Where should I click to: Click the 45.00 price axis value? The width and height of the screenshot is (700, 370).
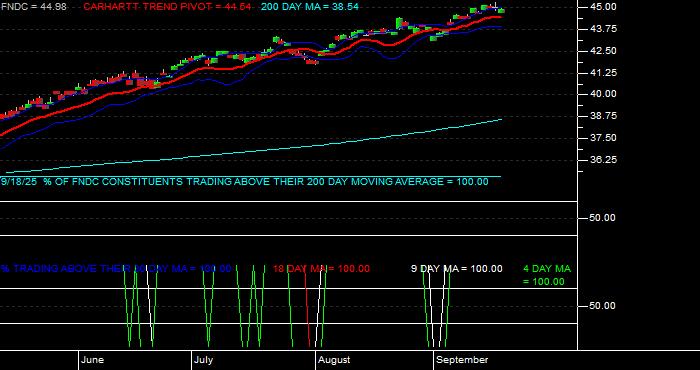tap(604, 7)
